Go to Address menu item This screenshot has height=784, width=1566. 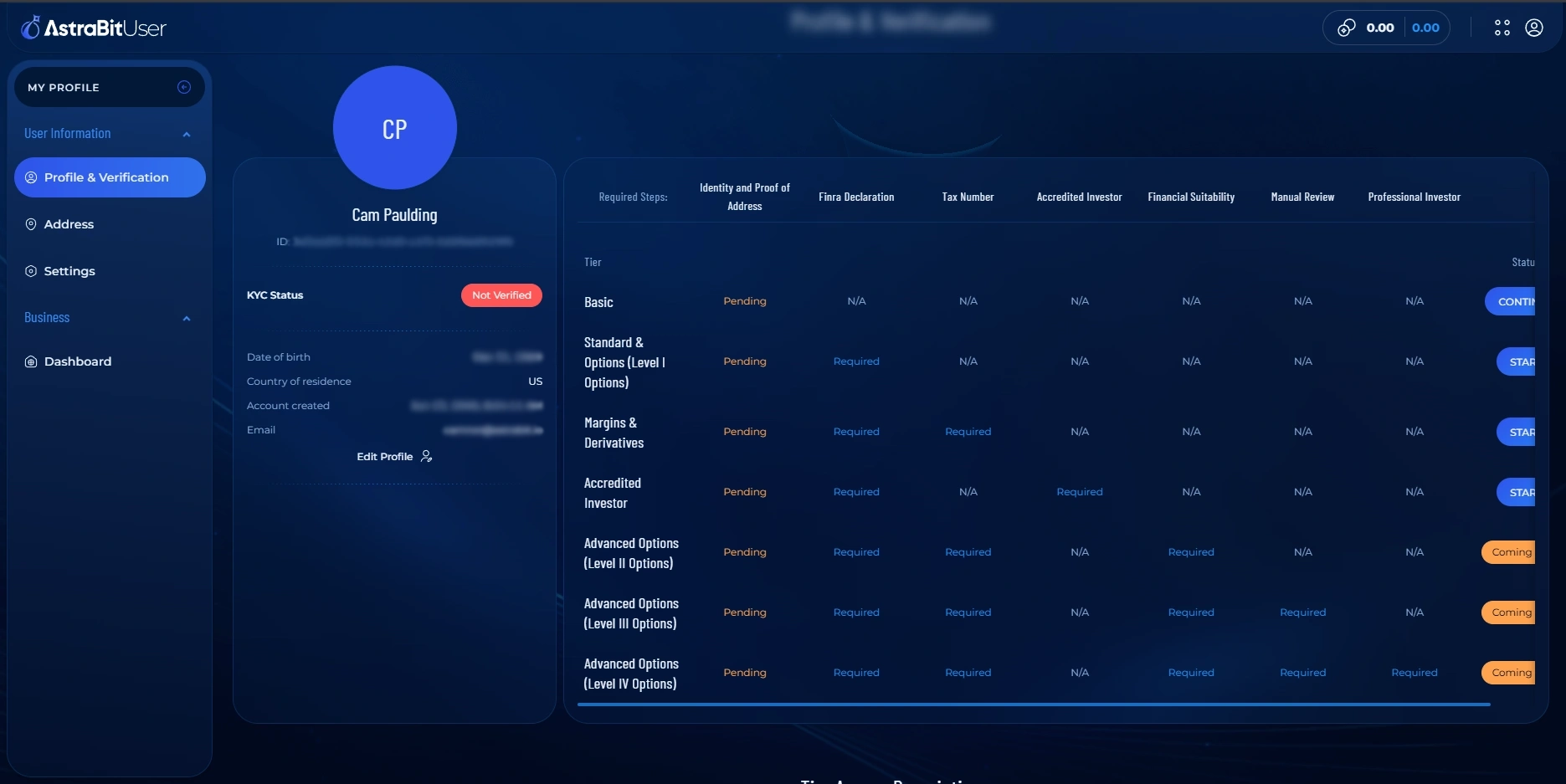pos(110,224)
